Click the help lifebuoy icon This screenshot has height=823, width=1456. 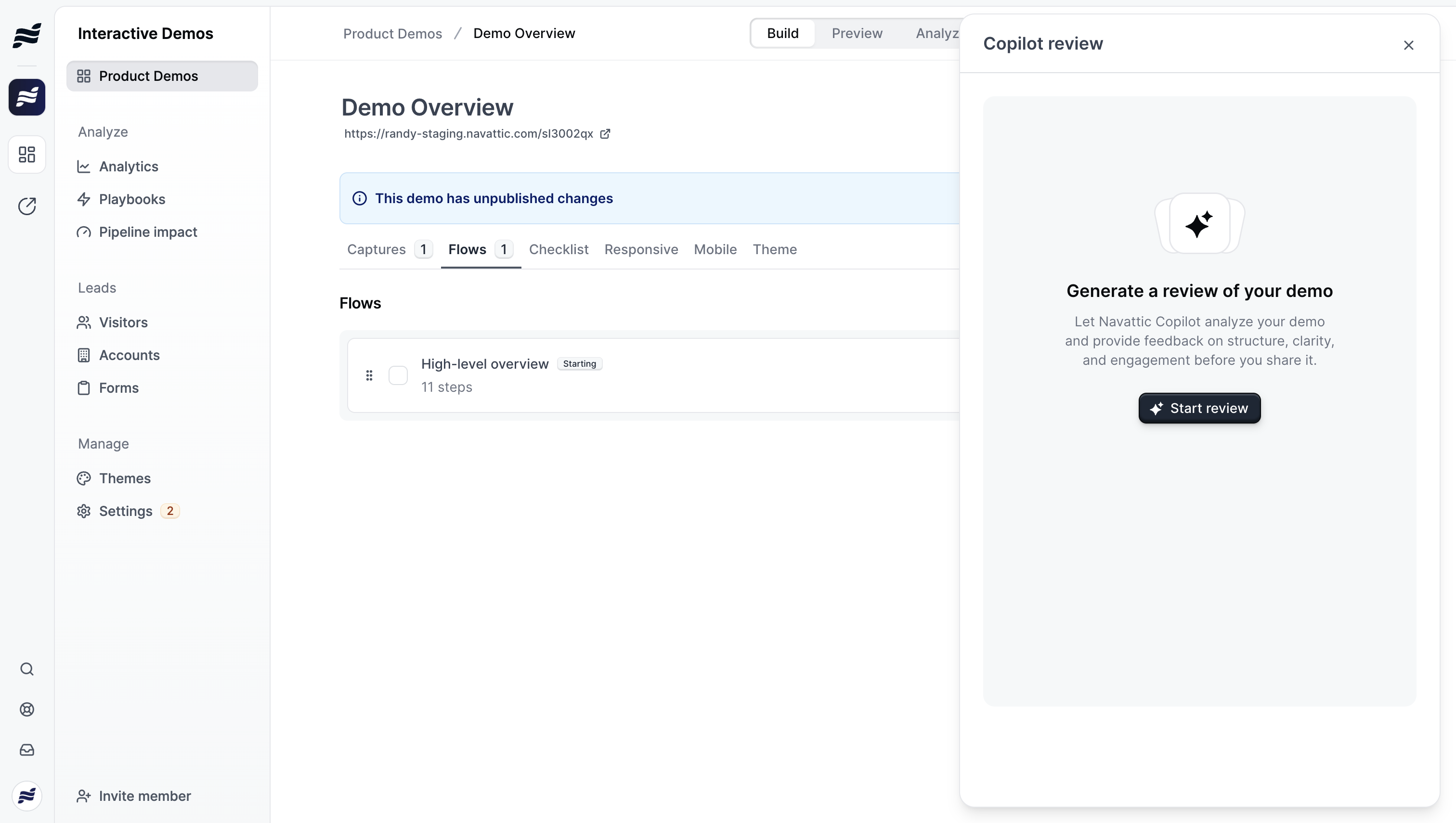tap(26, 709)
